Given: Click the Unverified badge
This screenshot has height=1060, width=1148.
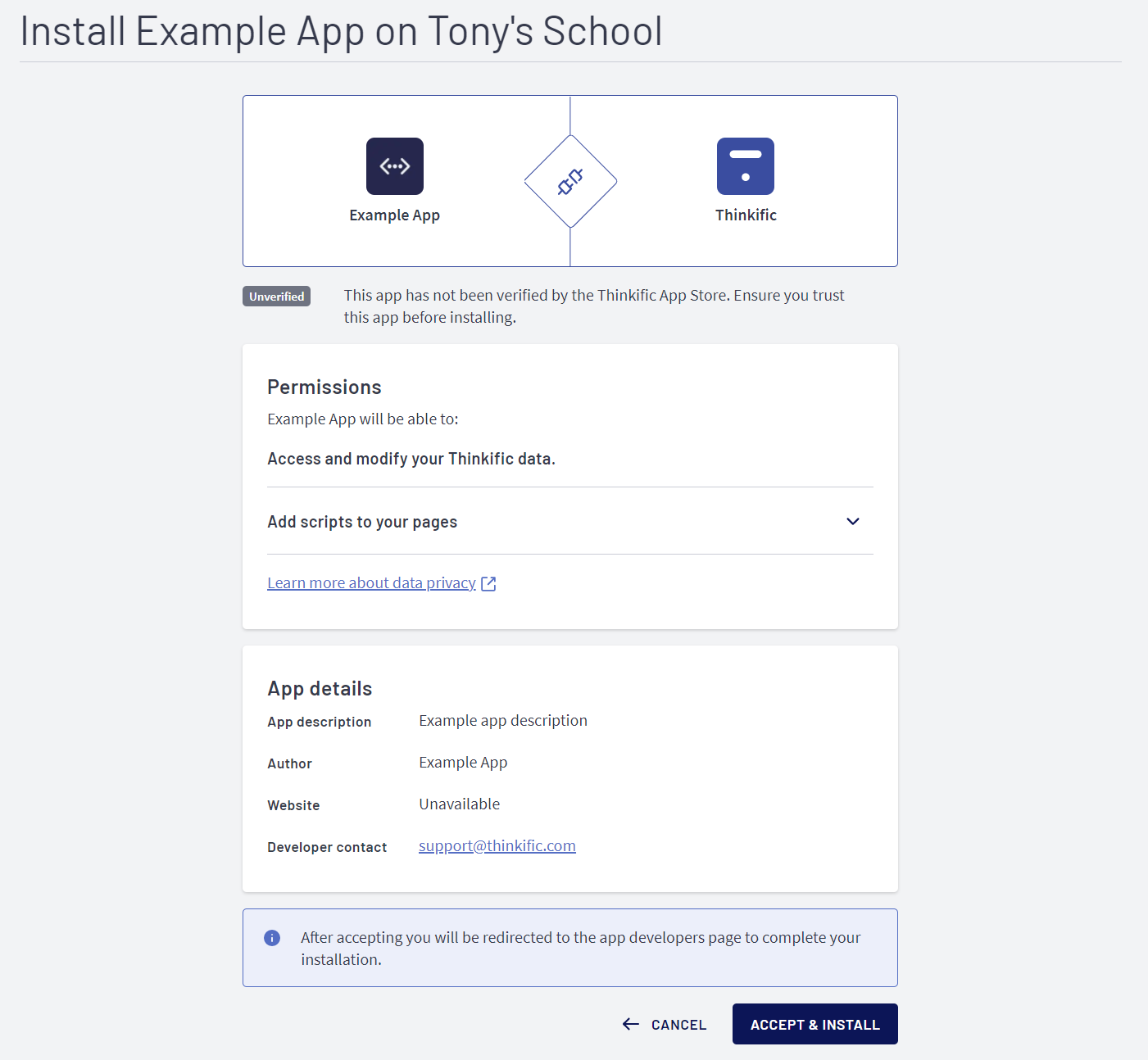Looking at the screenshot, I should point(276,297).
